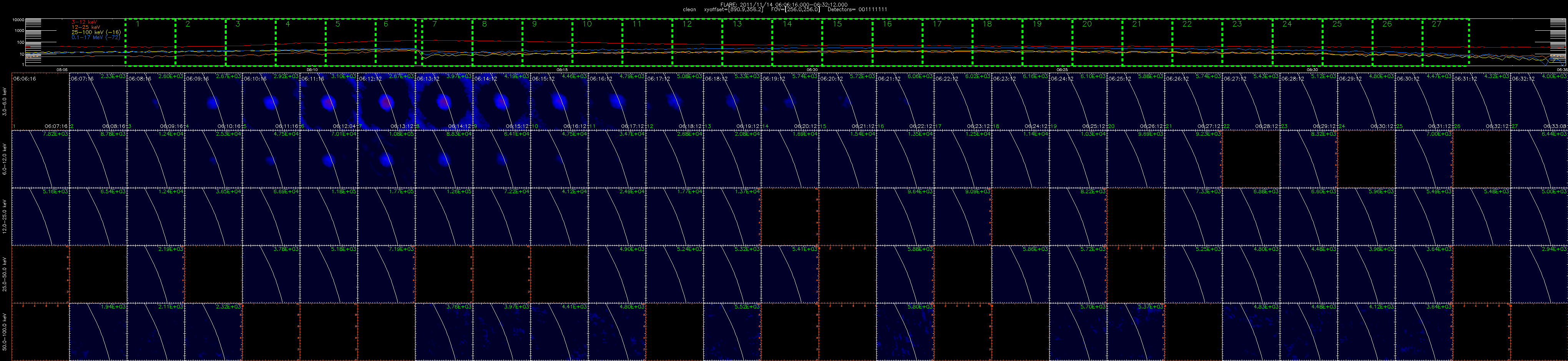Select the 3–6 keV image starting 06:32:12
1568x361 pixels.
1540,102
